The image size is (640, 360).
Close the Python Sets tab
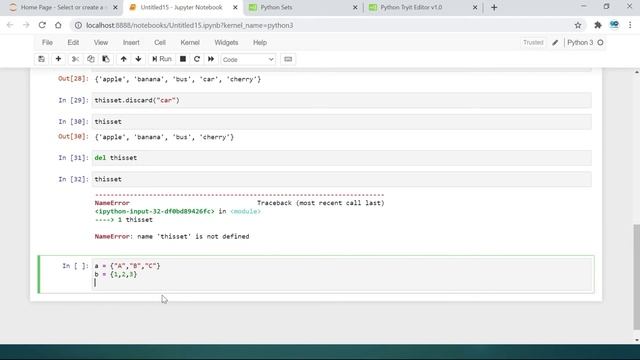[x=355, y=7]
